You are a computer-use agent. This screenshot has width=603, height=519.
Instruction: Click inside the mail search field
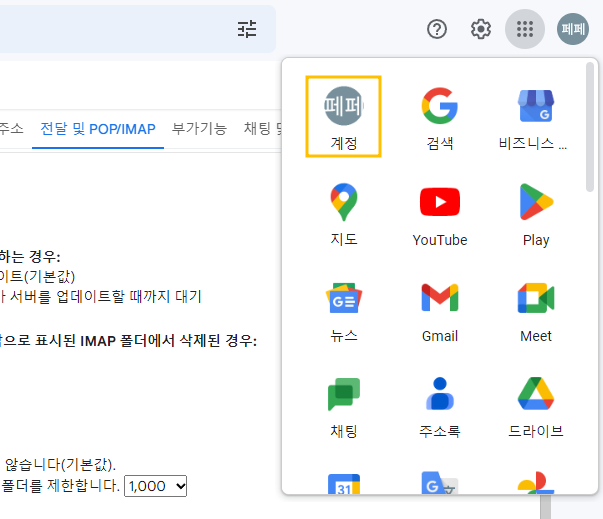click(115, 29)
